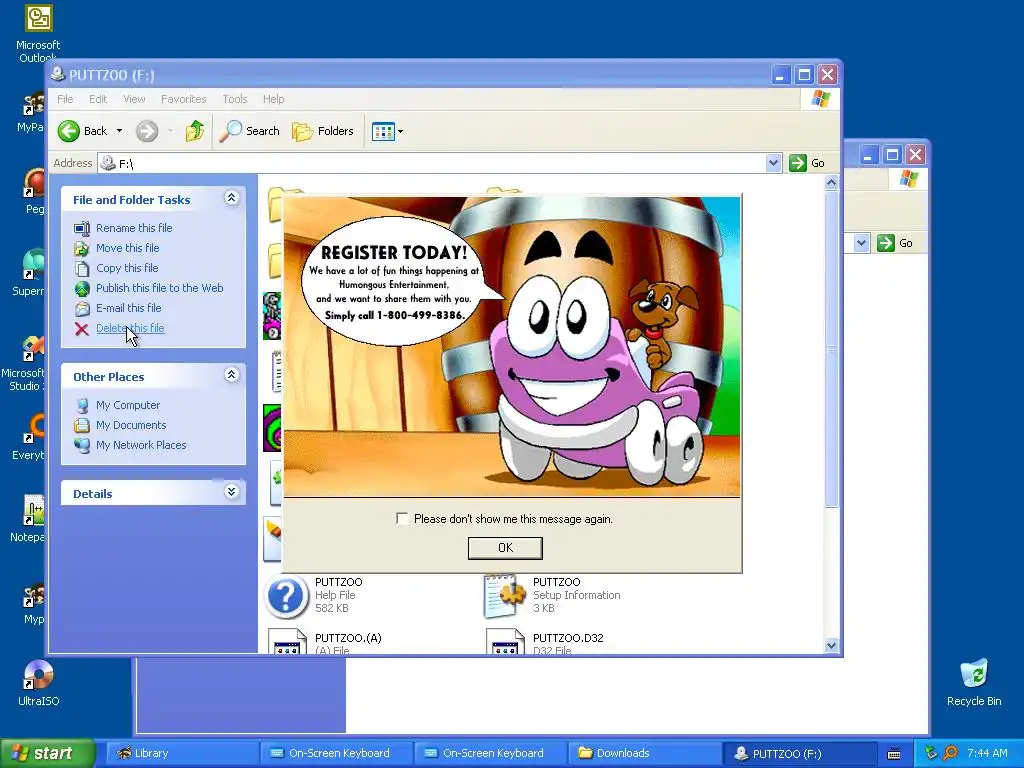The image size is (1024, 768).
Task: Click the Copy this file icon
Action: click(82, 268)
